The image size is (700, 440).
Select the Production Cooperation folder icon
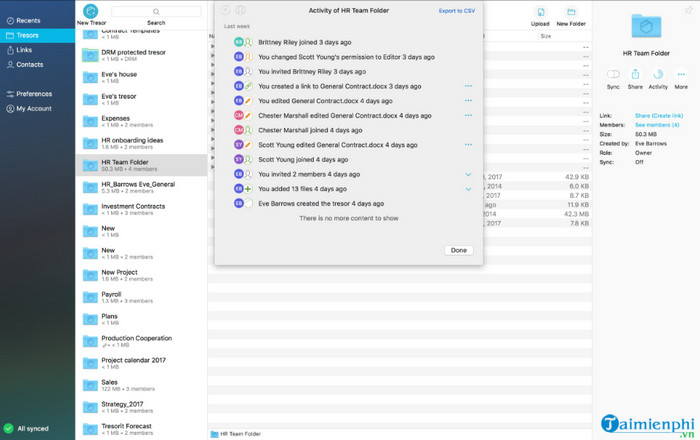pyautogui.click(x=90, y=341)
